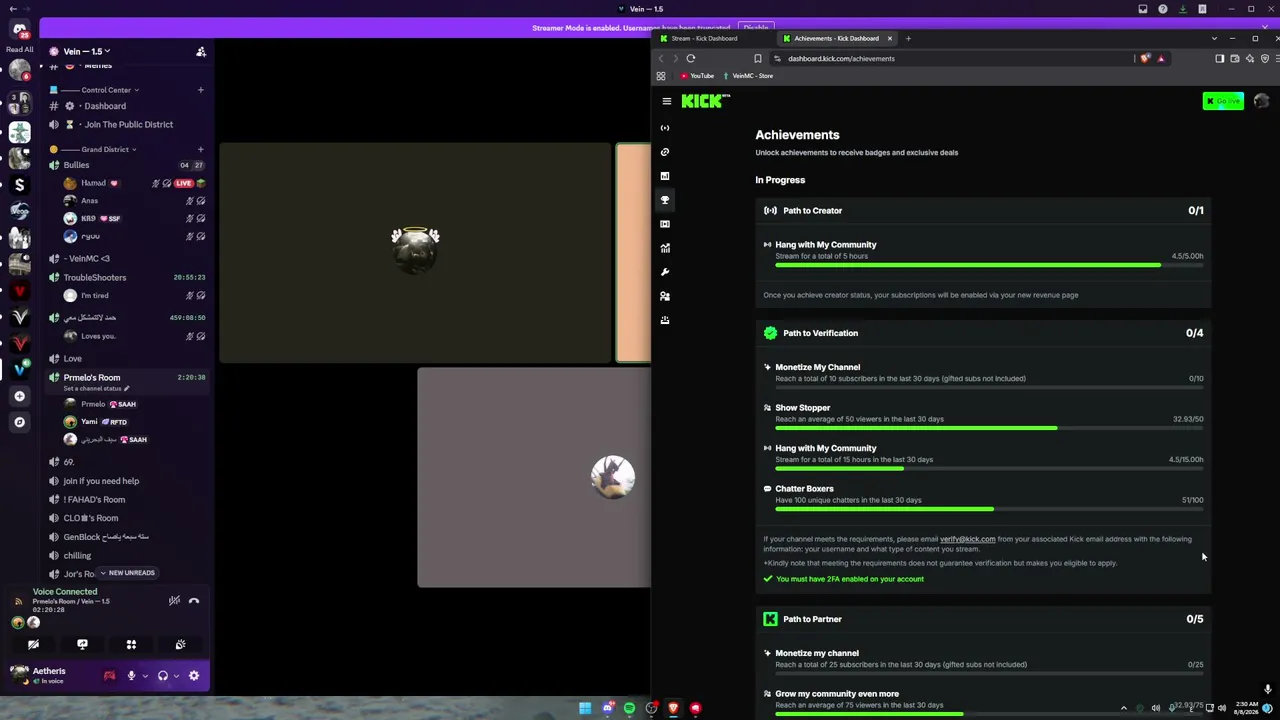Screen dimensions: 1280x720
Task: Open Discord direct messages home icon
Action: click(19, 30)
